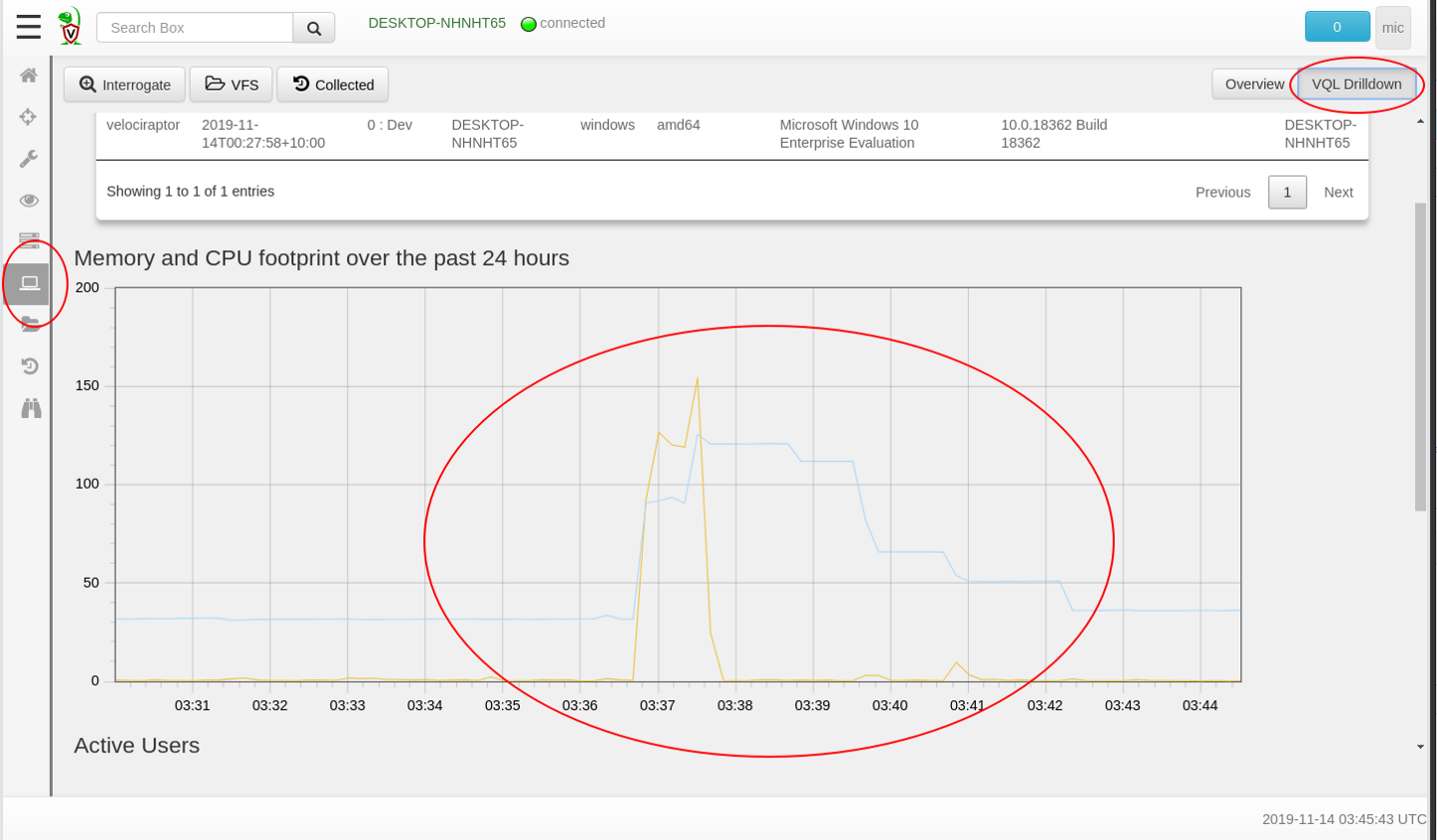Go to Home via sidebar house icon

pyautogui.click(x=29, y=76)
